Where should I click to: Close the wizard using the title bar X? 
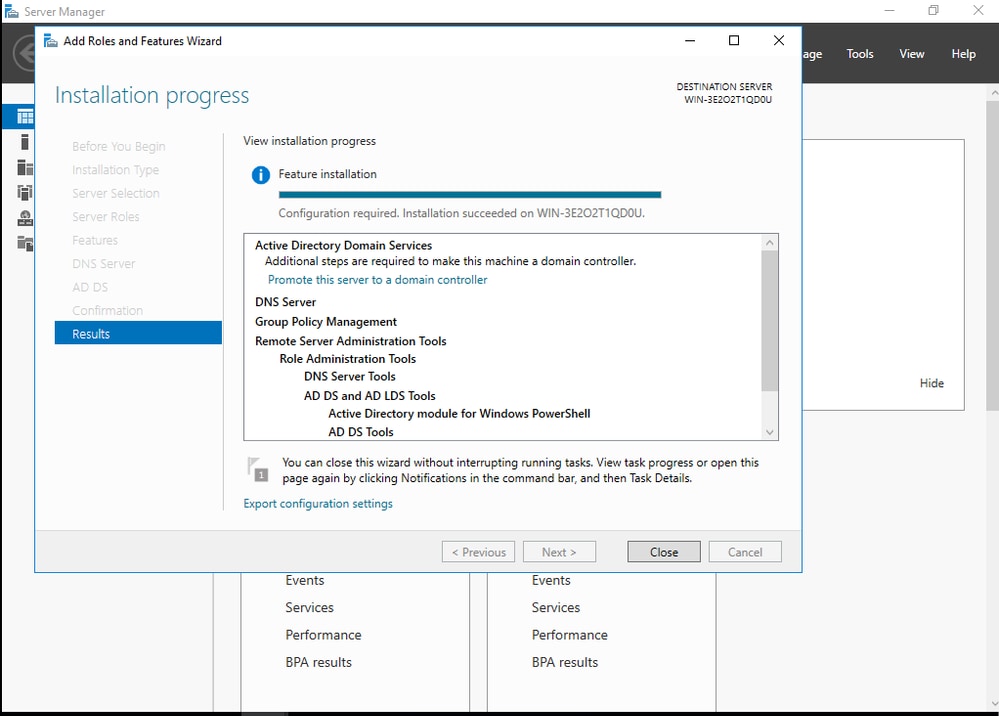779,41
